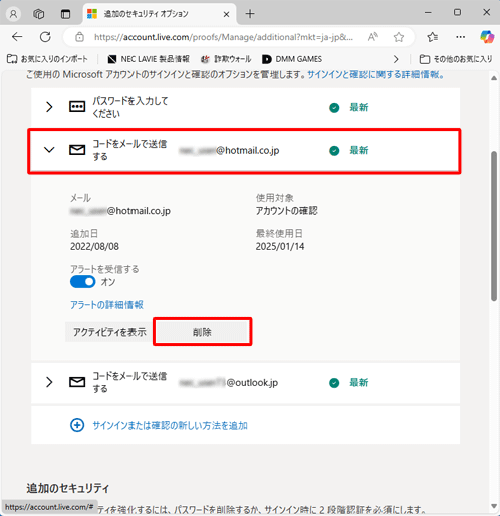Close the 追加のセキュリティ オプション tab
The width and height of the screenshot is (500, 516).
226,14
